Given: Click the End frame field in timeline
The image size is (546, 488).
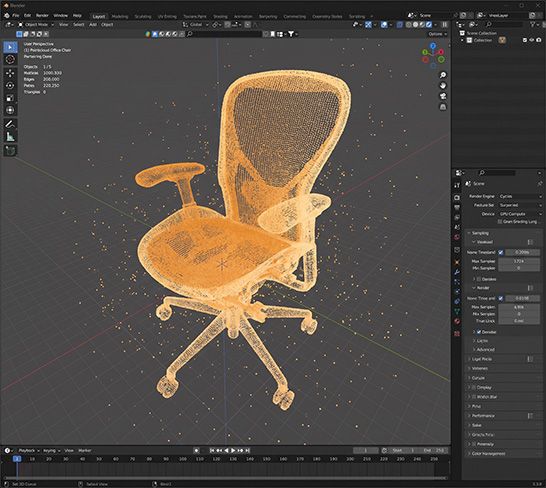Looking at the screenshot, I should coord(434,450).
